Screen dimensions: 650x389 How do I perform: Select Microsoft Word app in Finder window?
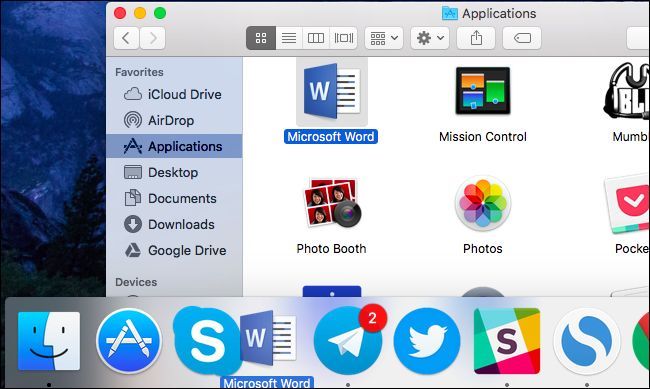click(332, 91)
